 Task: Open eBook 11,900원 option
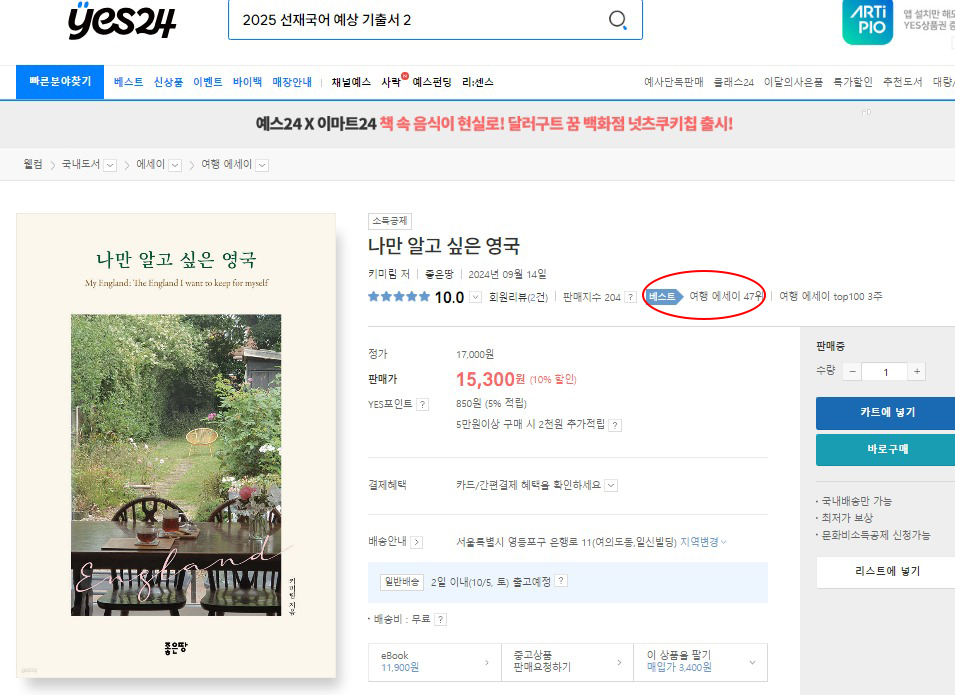tap(435, 662)
